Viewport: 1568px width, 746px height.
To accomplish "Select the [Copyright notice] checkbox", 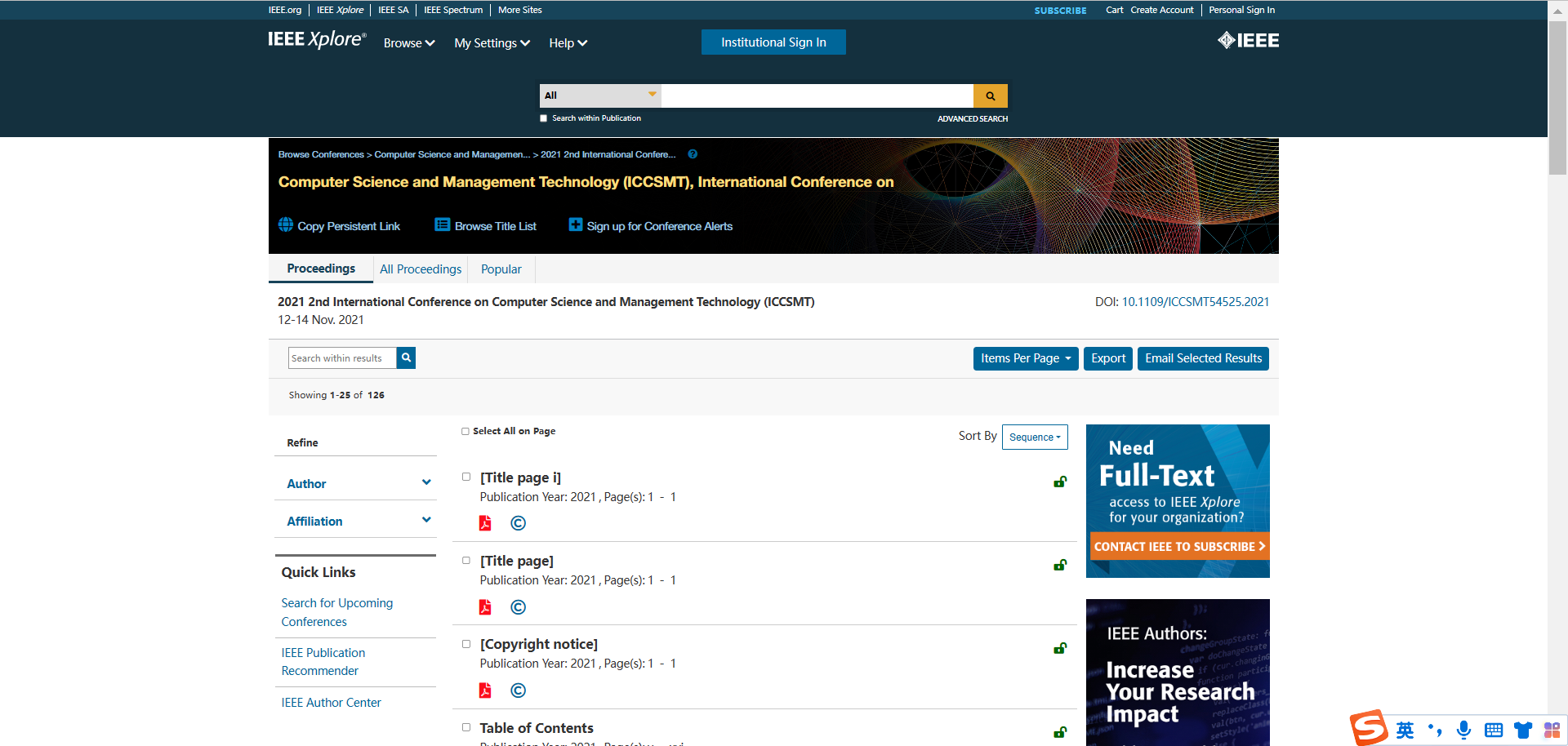I will (466, 644).
